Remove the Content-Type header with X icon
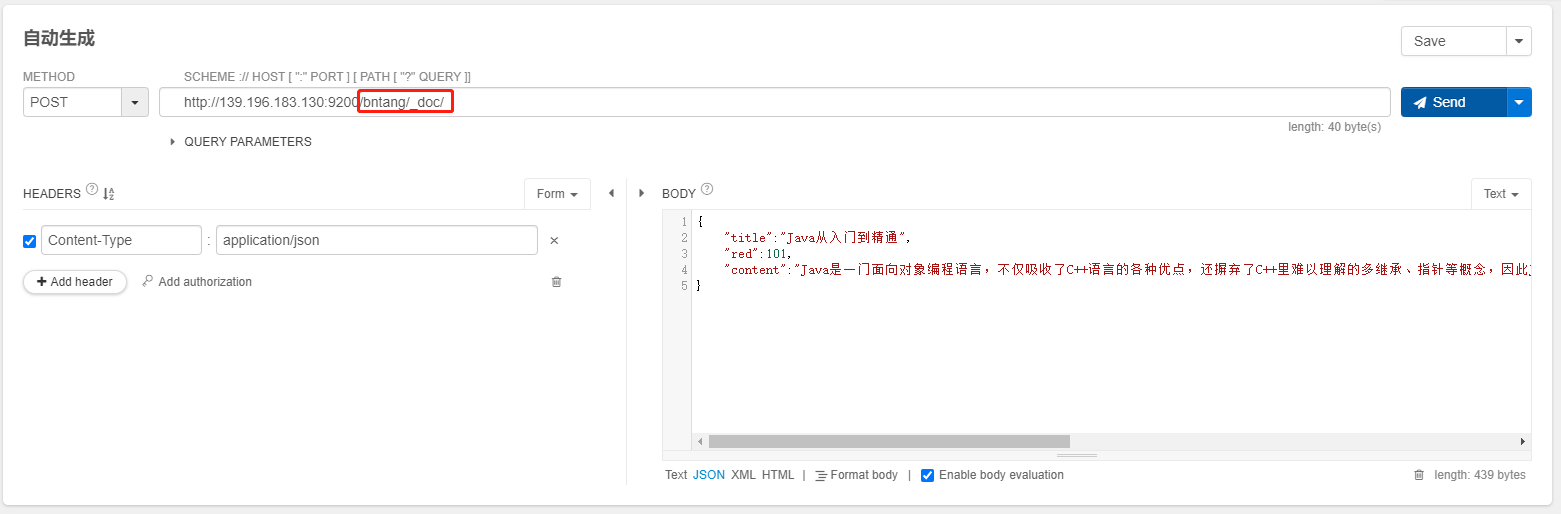This screenshot has width=1561, height=514. tap(554, 240)
